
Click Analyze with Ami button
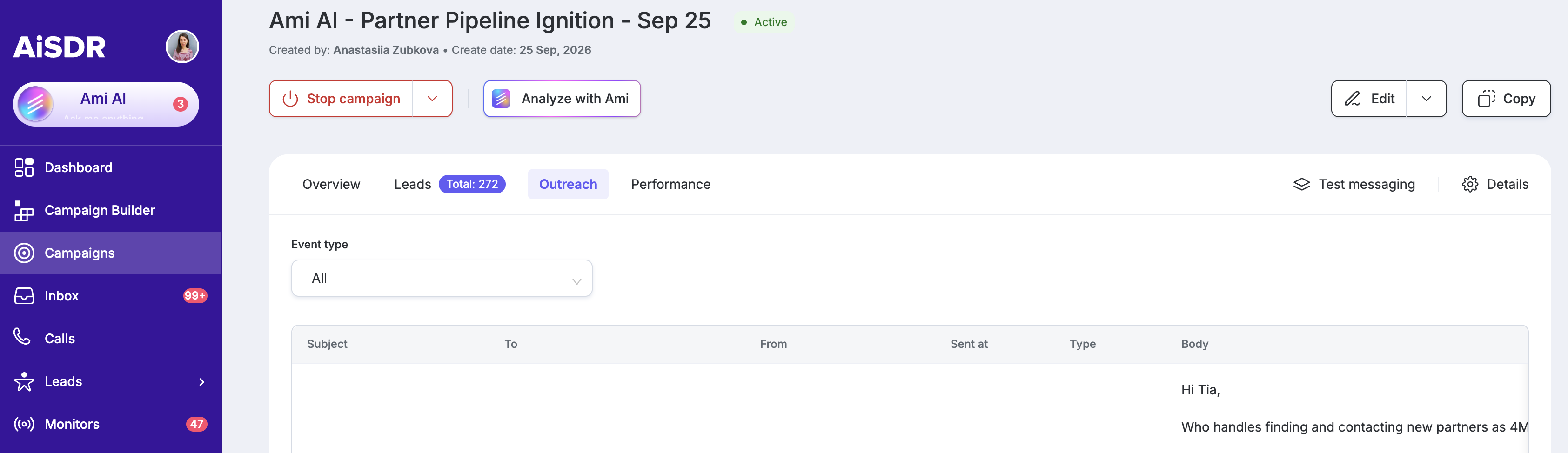click(x=562, y=99)
